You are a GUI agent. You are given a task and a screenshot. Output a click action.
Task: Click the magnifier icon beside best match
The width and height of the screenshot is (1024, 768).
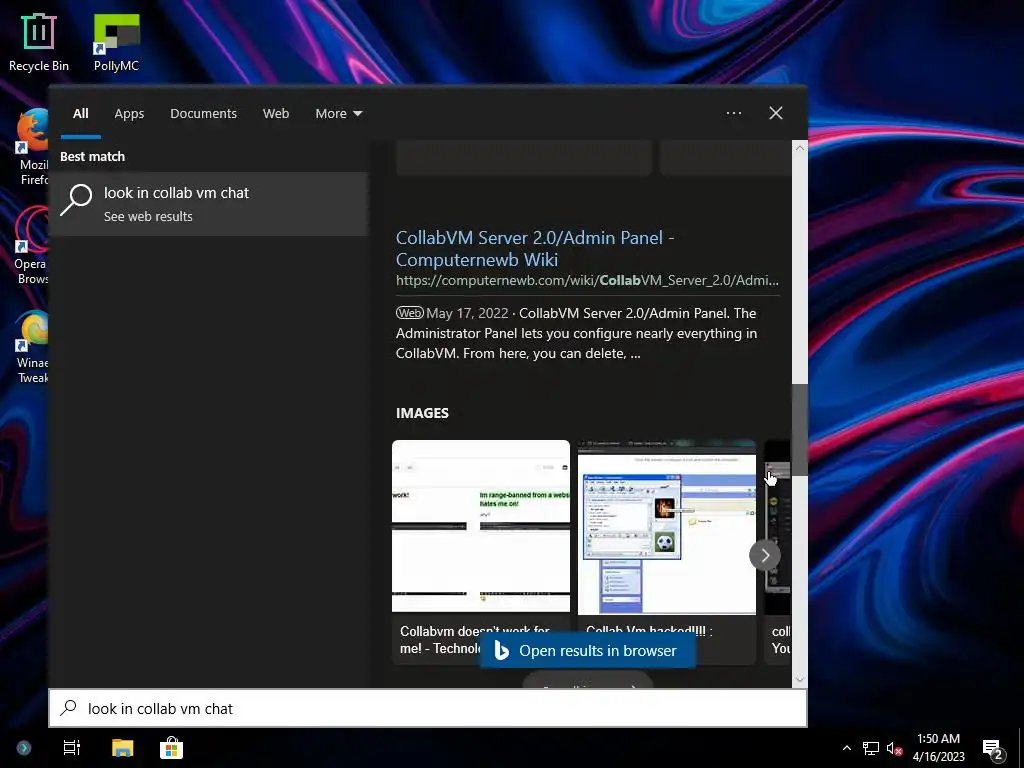point(76,199)
